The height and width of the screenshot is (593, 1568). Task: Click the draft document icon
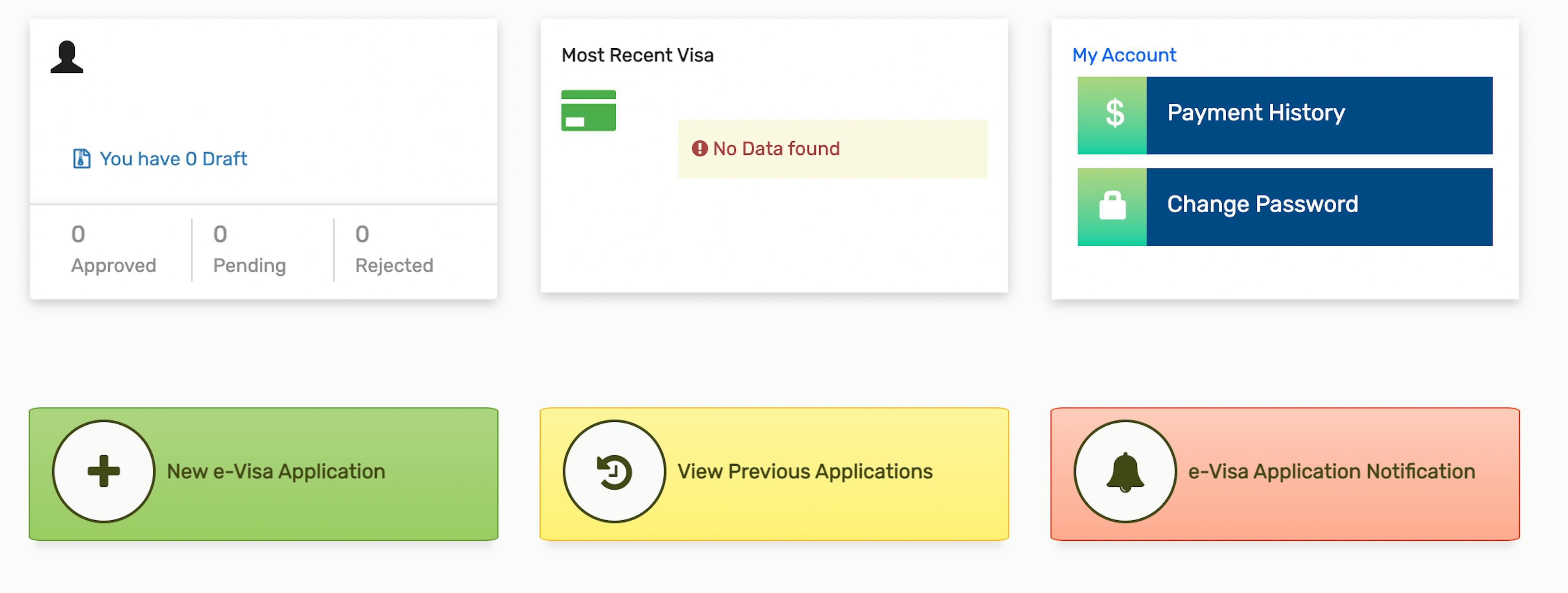(82, 159)
